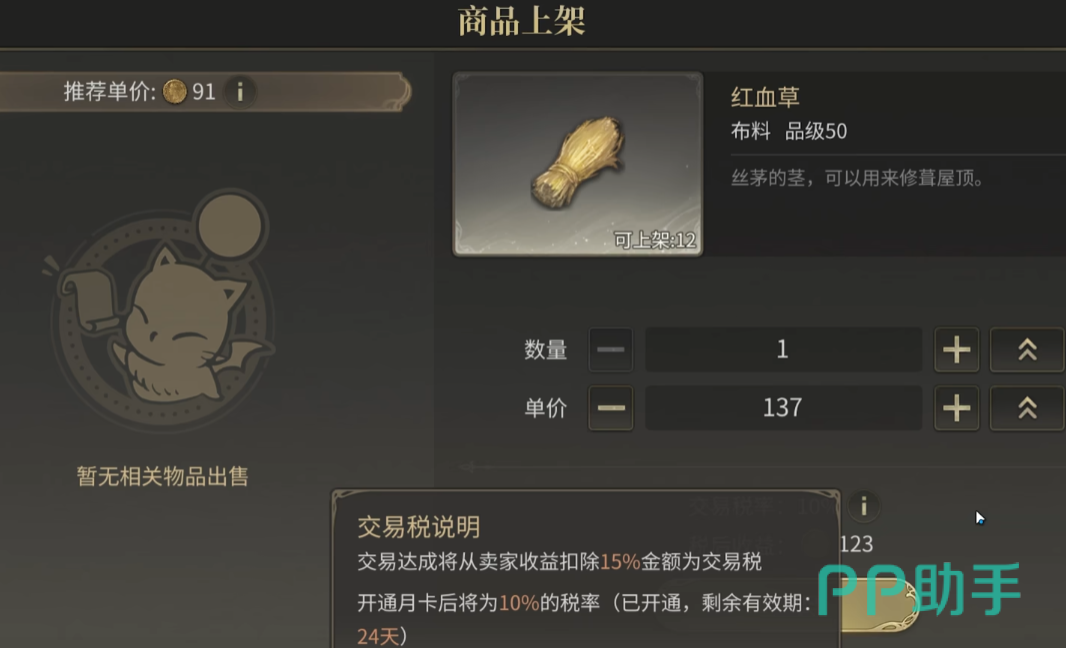
Task: Click the 红血草 item name
Action: coord(765,97)
